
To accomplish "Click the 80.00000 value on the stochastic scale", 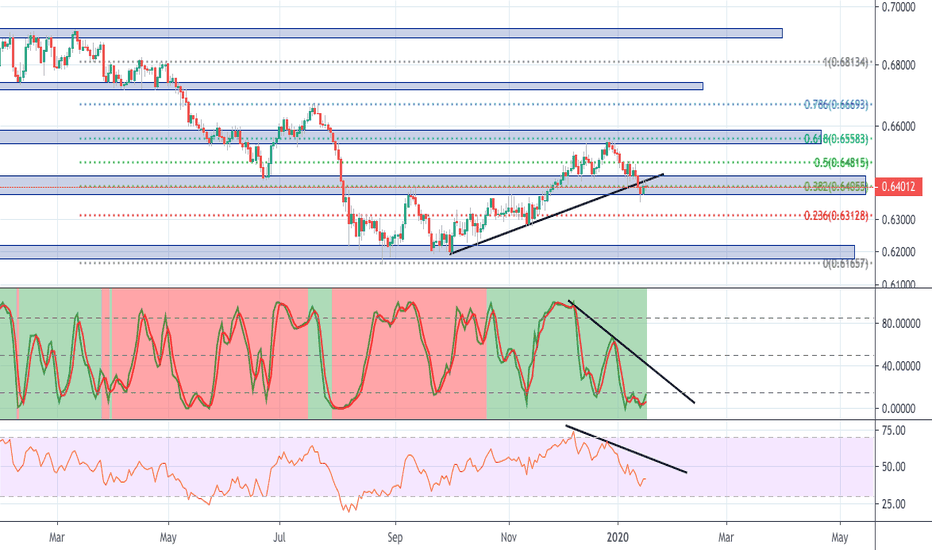I will (903, 324).
